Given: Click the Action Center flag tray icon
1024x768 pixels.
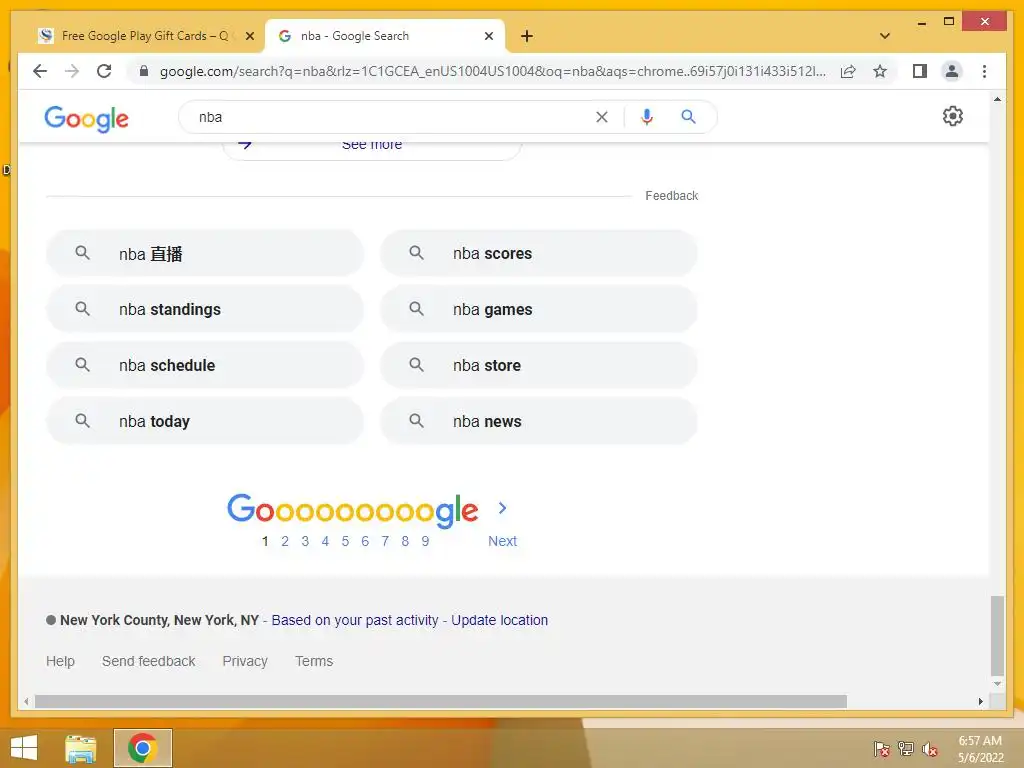Looking at the screenshot, I should tap(881, 749).
